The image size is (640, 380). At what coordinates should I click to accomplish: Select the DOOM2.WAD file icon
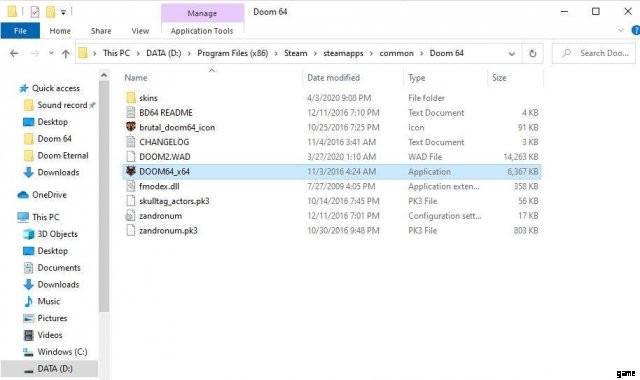tap(131, 156)
